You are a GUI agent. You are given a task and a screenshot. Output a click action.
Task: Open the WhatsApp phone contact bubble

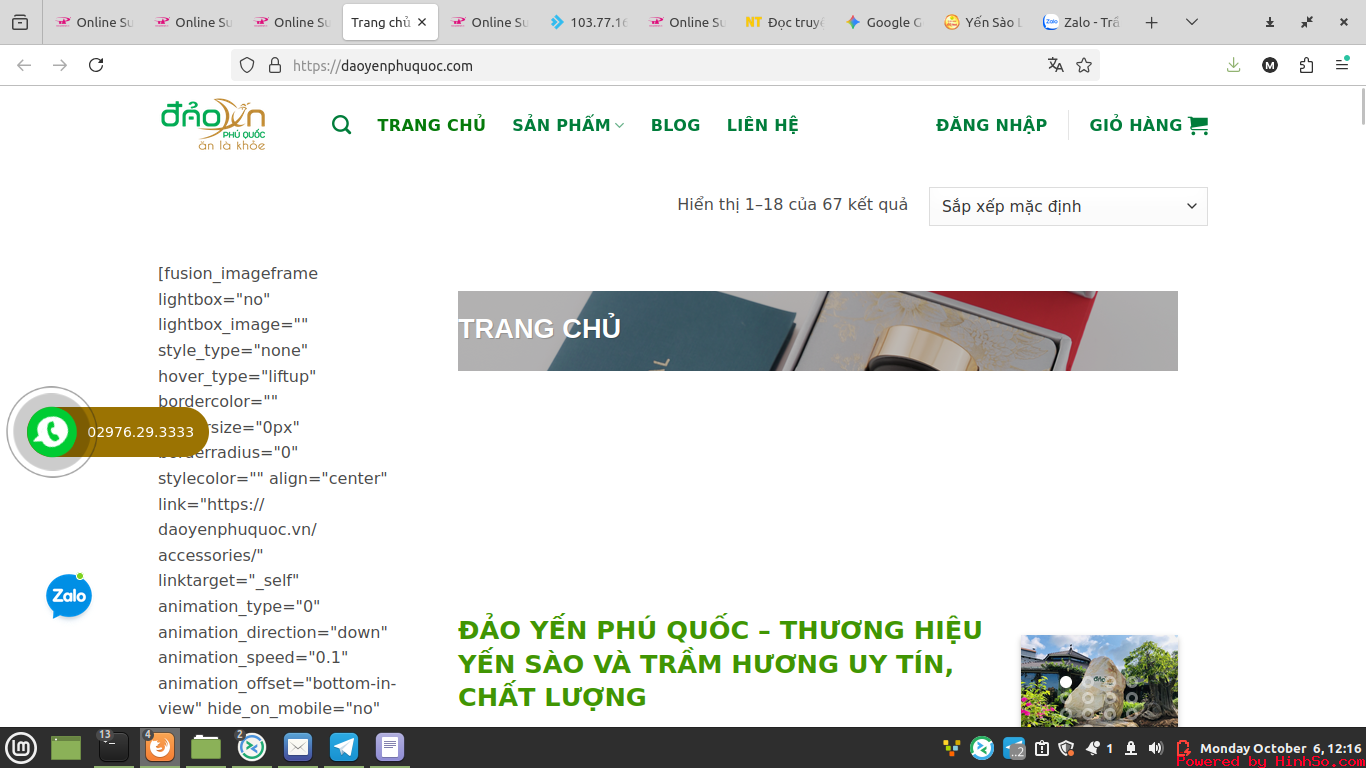[52, 432]
